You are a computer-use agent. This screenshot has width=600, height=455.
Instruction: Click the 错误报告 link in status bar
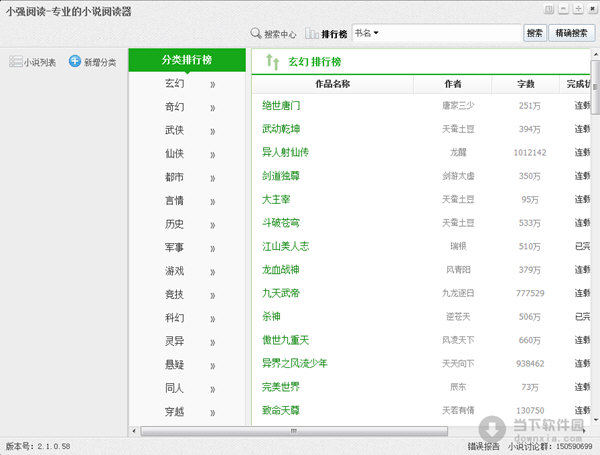click(x=484, y=447)
